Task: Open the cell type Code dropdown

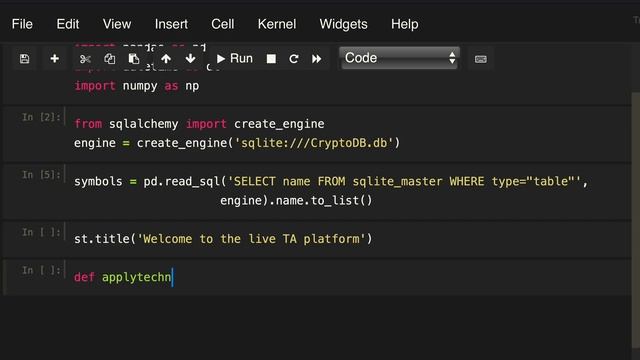Action: pos(400,58)
